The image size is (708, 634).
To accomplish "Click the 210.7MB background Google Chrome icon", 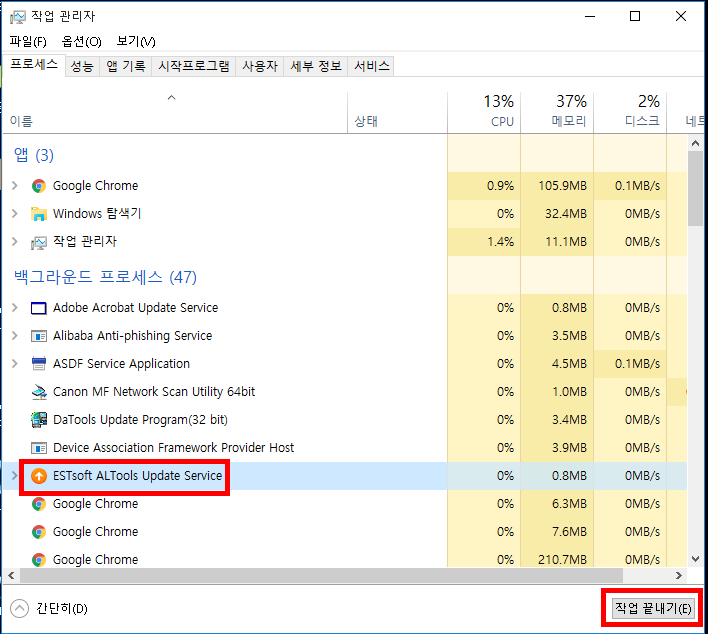I will click(39, 560).
